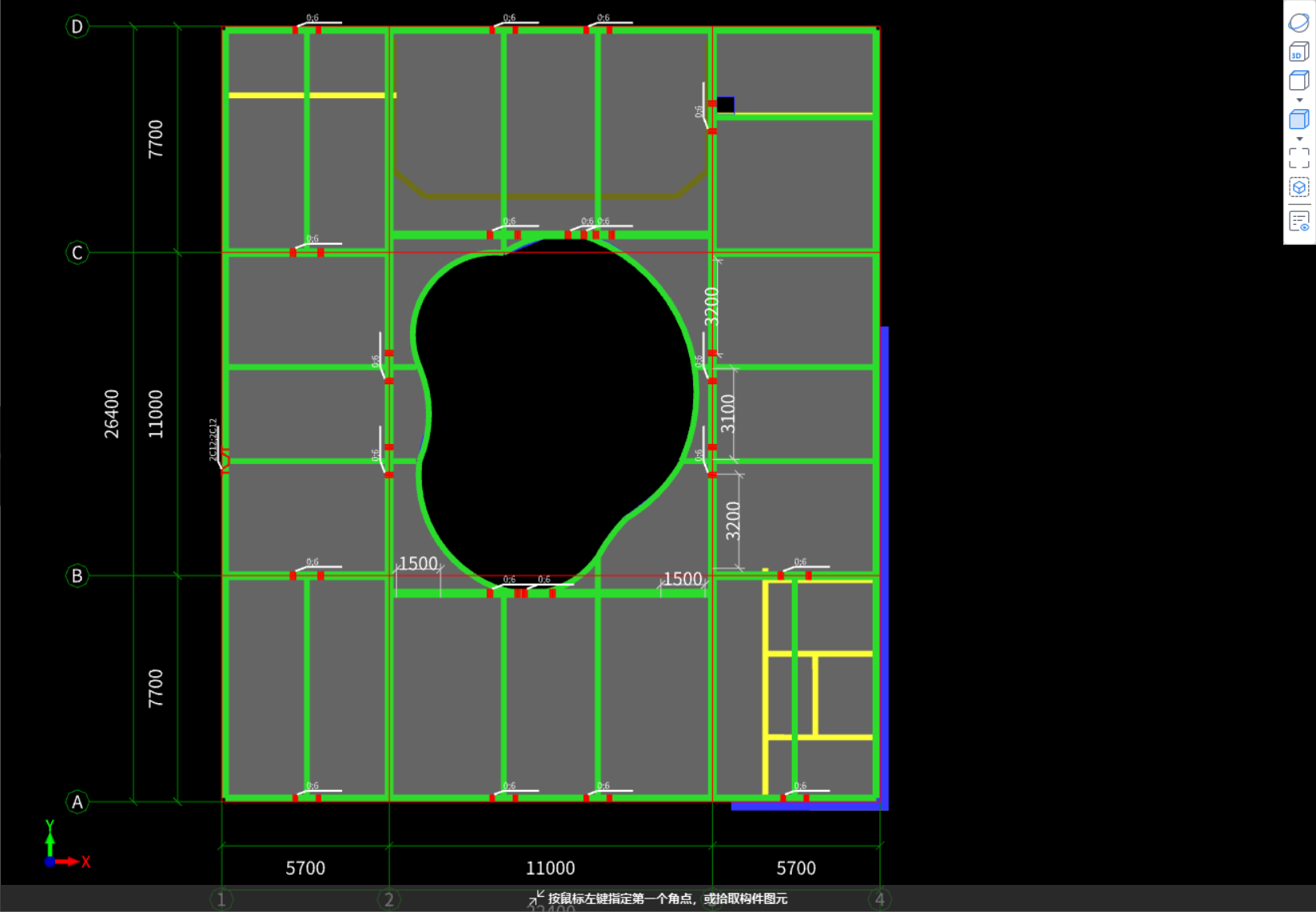
Task: Click the zoom extents dashed frame icon
Action: (x=1298, y=158)
